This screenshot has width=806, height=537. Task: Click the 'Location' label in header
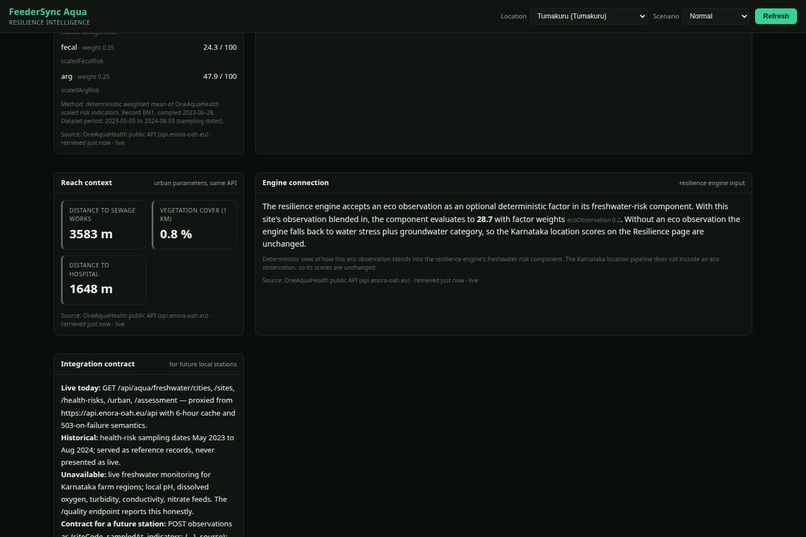coord(514,16)
